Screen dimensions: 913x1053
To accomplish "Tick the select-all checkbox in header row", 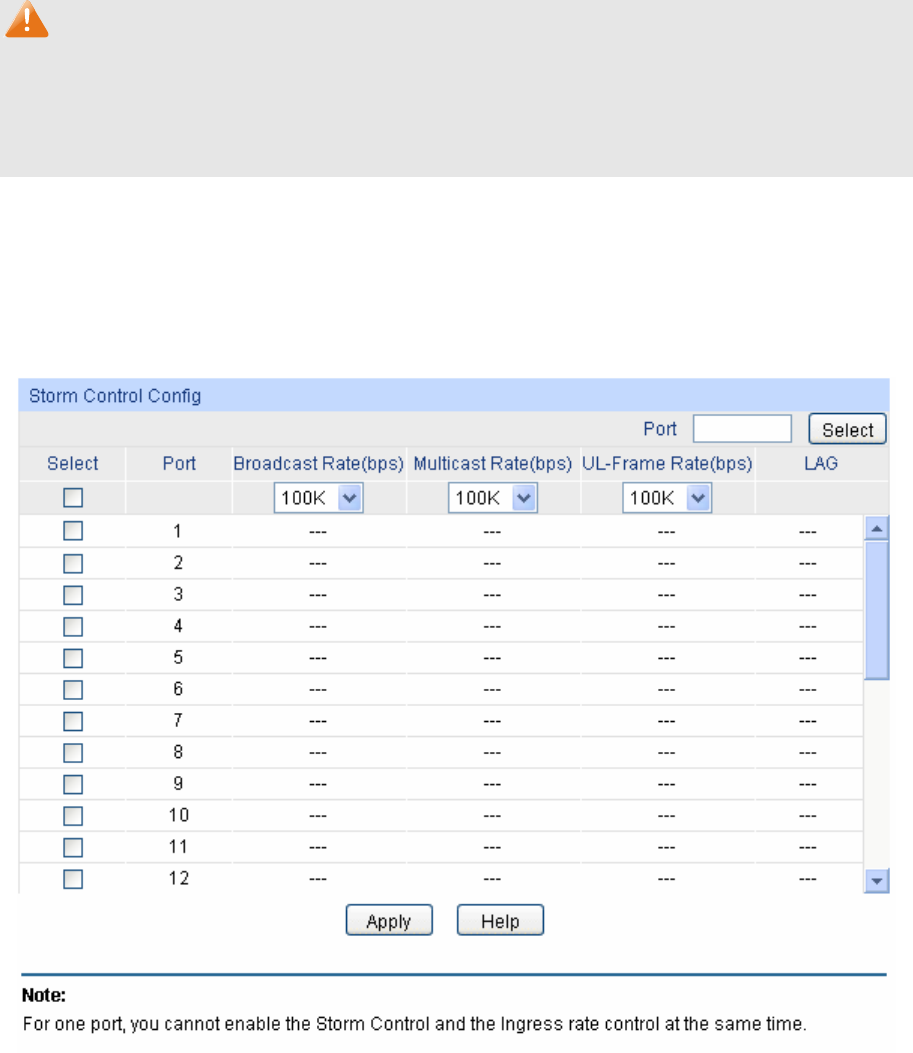I will tap(73, 498).
